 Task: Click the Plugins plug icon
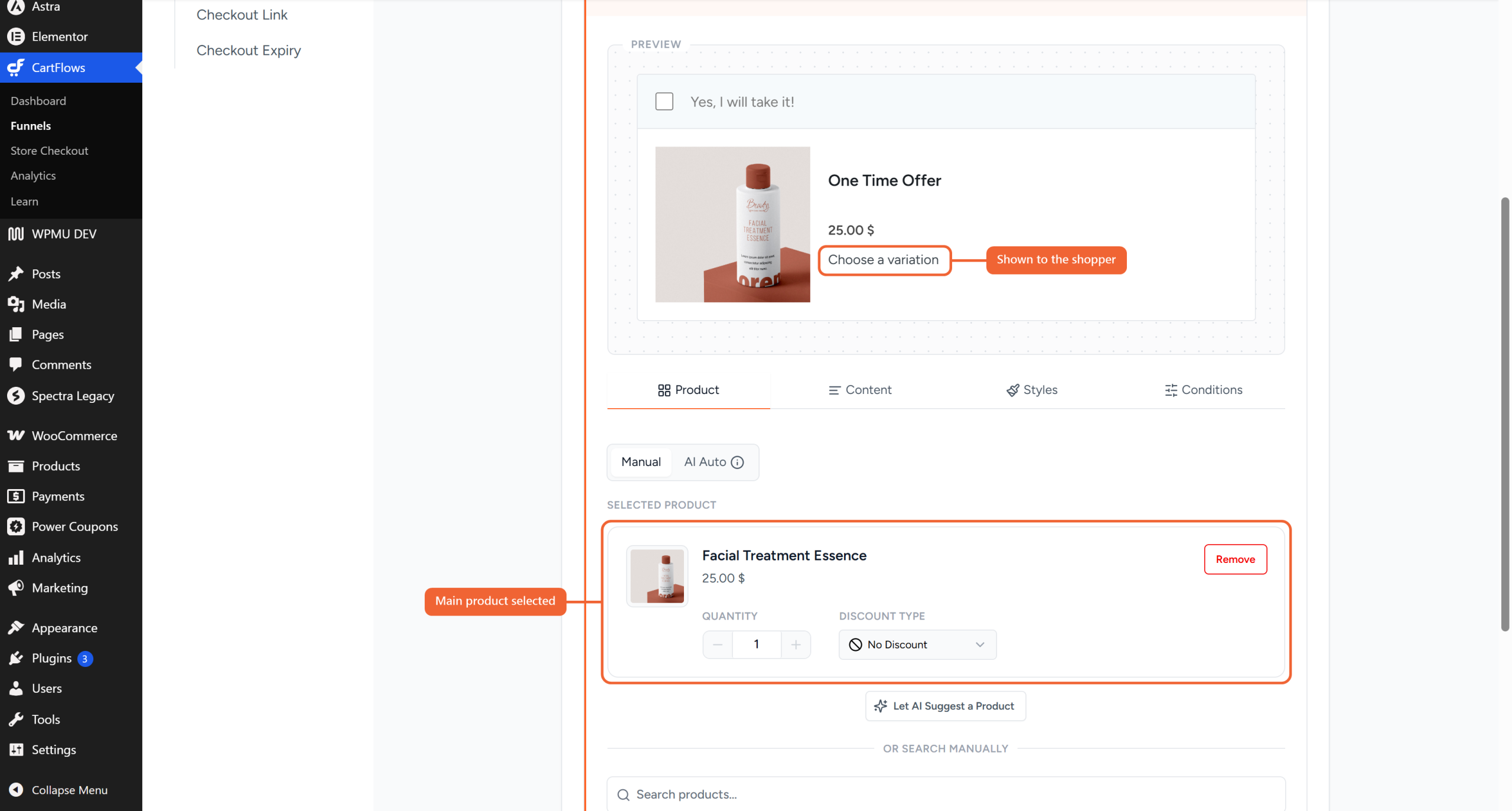[16, 658]
